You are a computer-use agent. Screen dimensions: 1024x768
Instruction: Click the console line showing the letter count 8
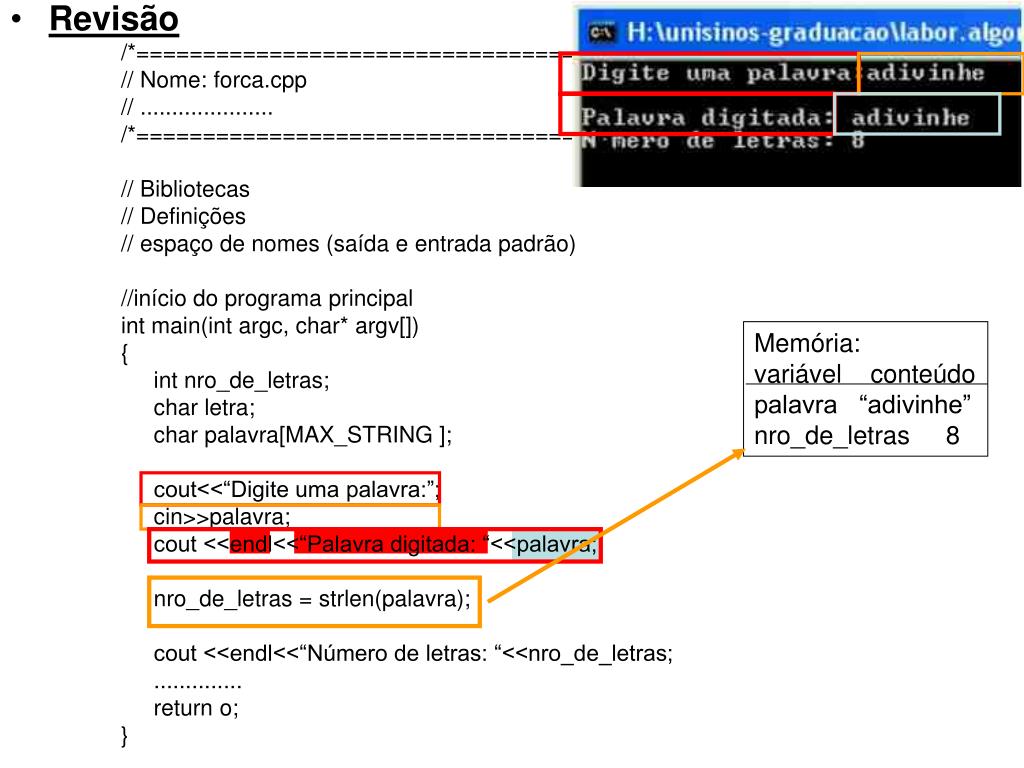pyautogui.click(x=723, y=140)
